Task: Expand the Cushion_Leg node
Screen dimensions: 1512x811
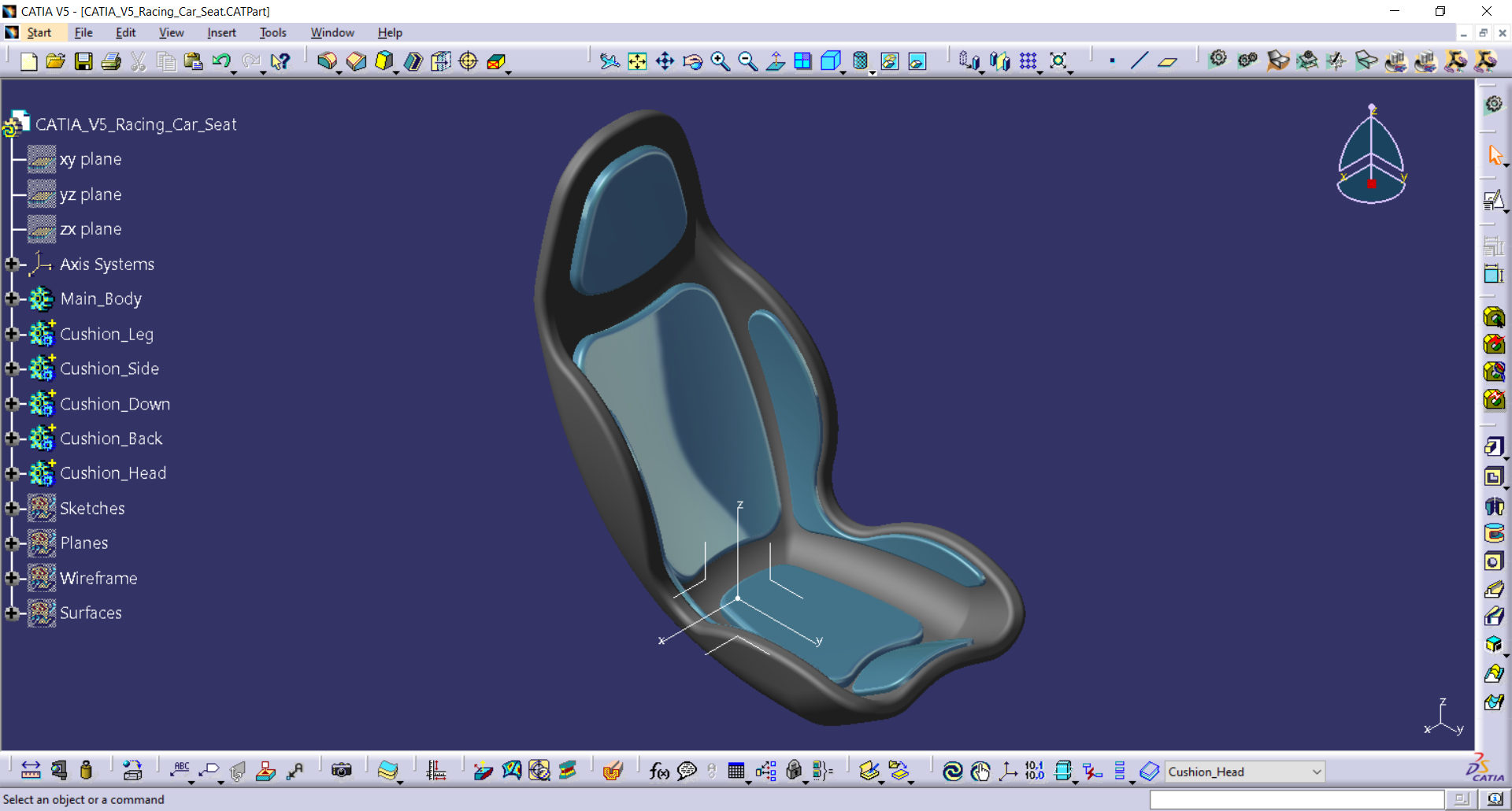Action: tap(12, 334)
